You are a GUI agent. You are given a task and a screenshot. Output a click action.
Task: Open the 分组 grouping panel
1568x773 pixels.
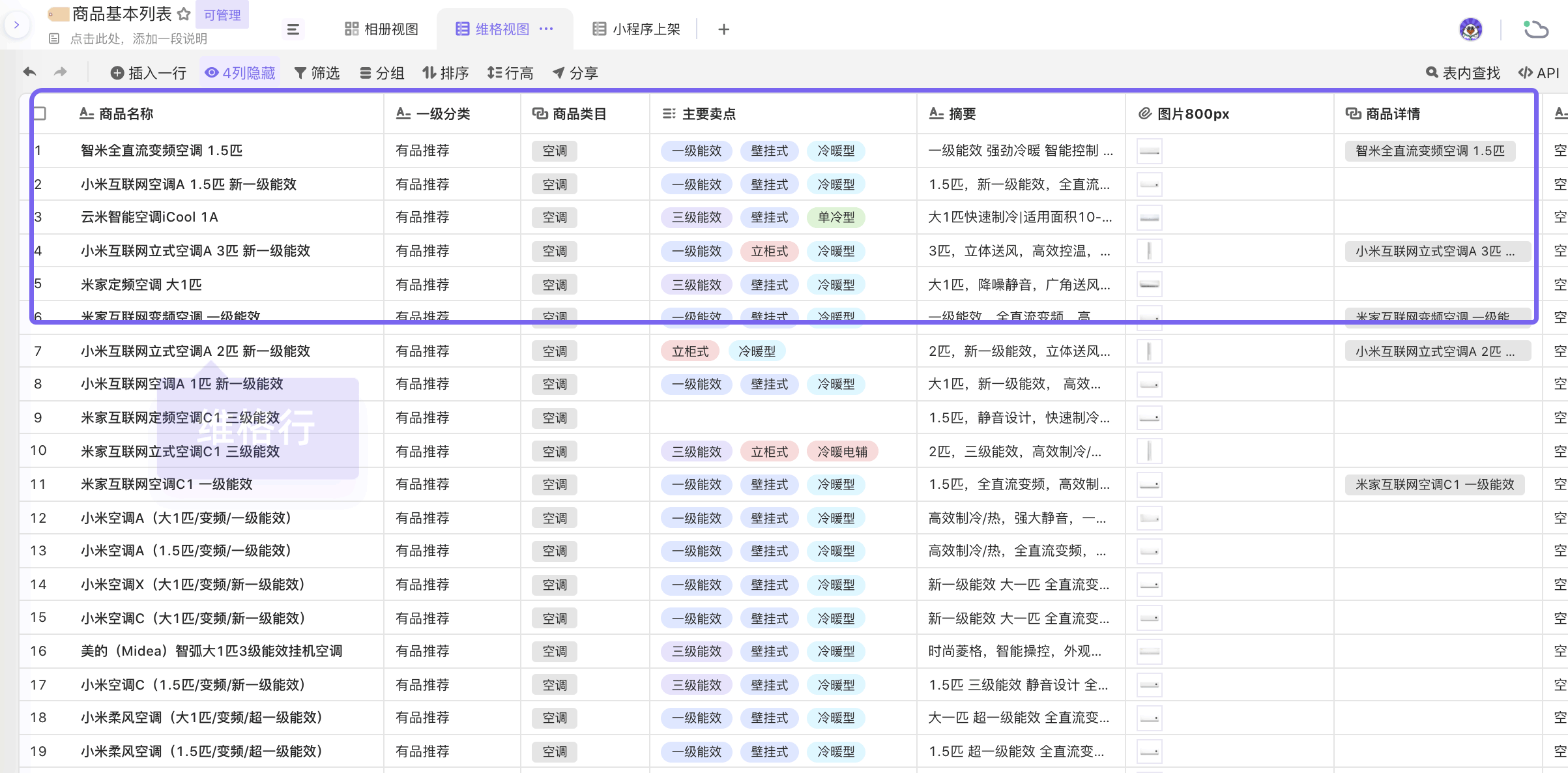click(x=382, y=73)
